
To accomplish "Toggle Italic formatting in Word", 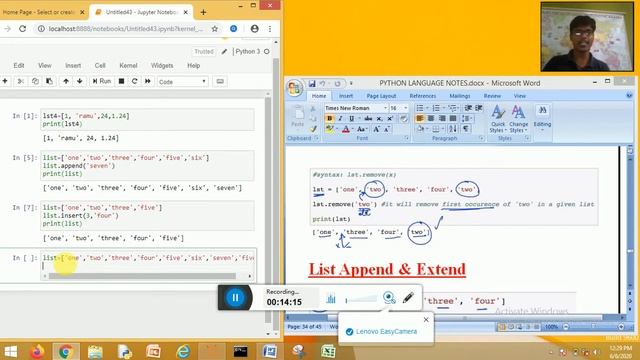I will tap(340, 118).
